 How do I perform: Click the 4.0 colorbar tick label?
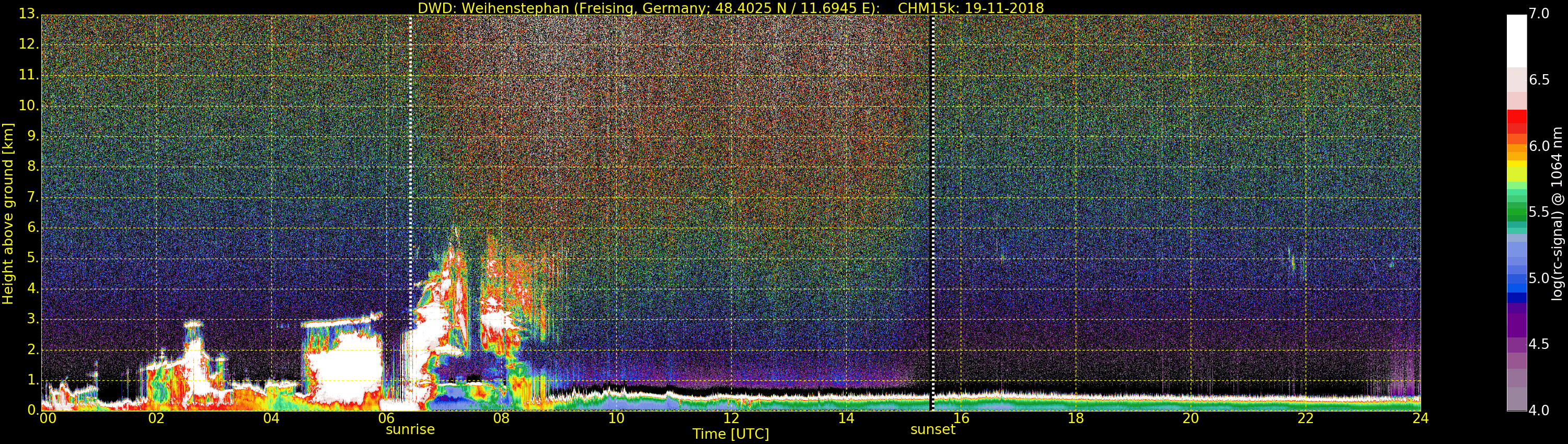(1539, 411)
